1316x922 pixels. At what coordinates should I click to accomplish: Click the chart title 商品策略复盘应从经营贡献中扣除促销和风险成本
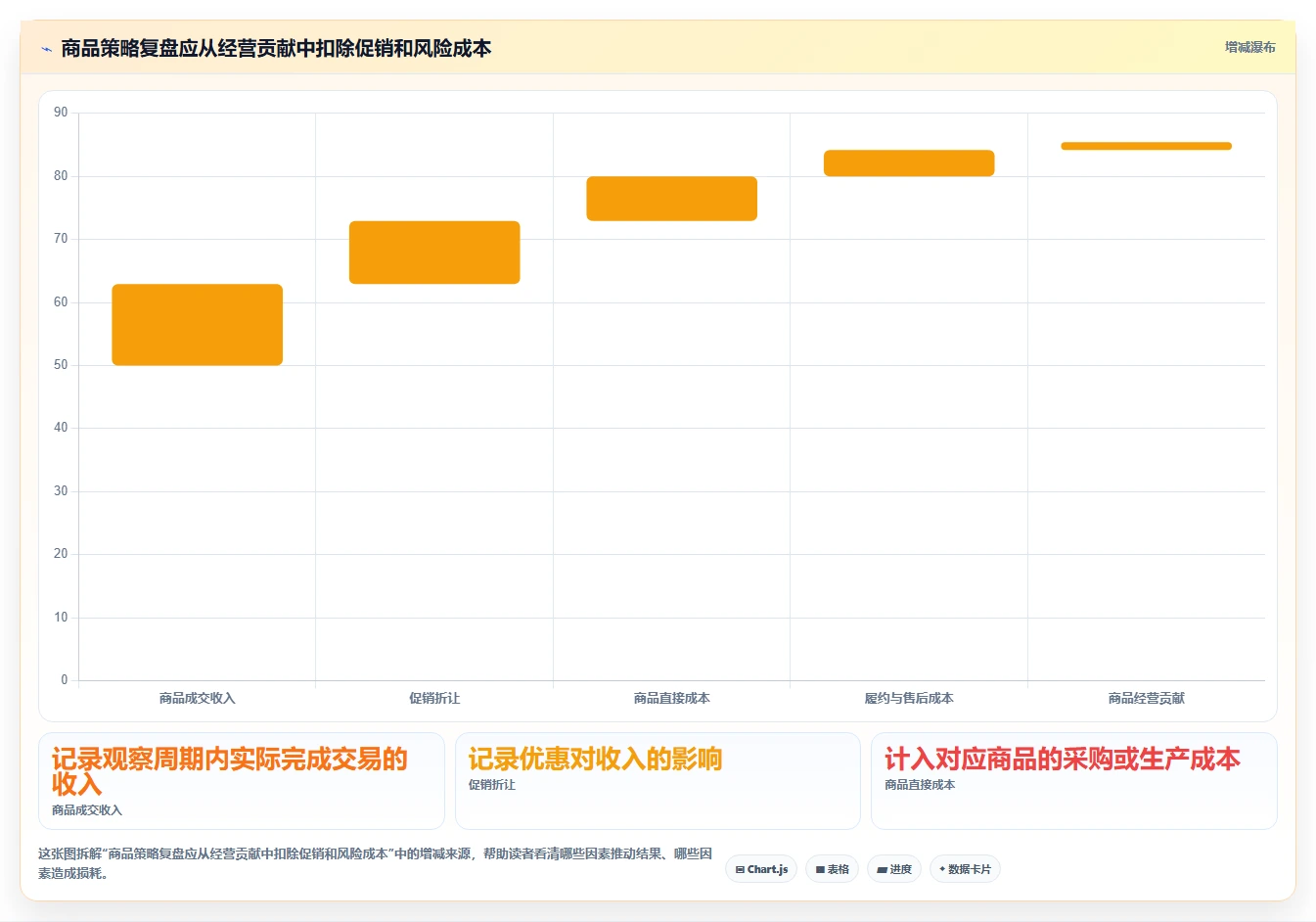(x=276, y=48)
